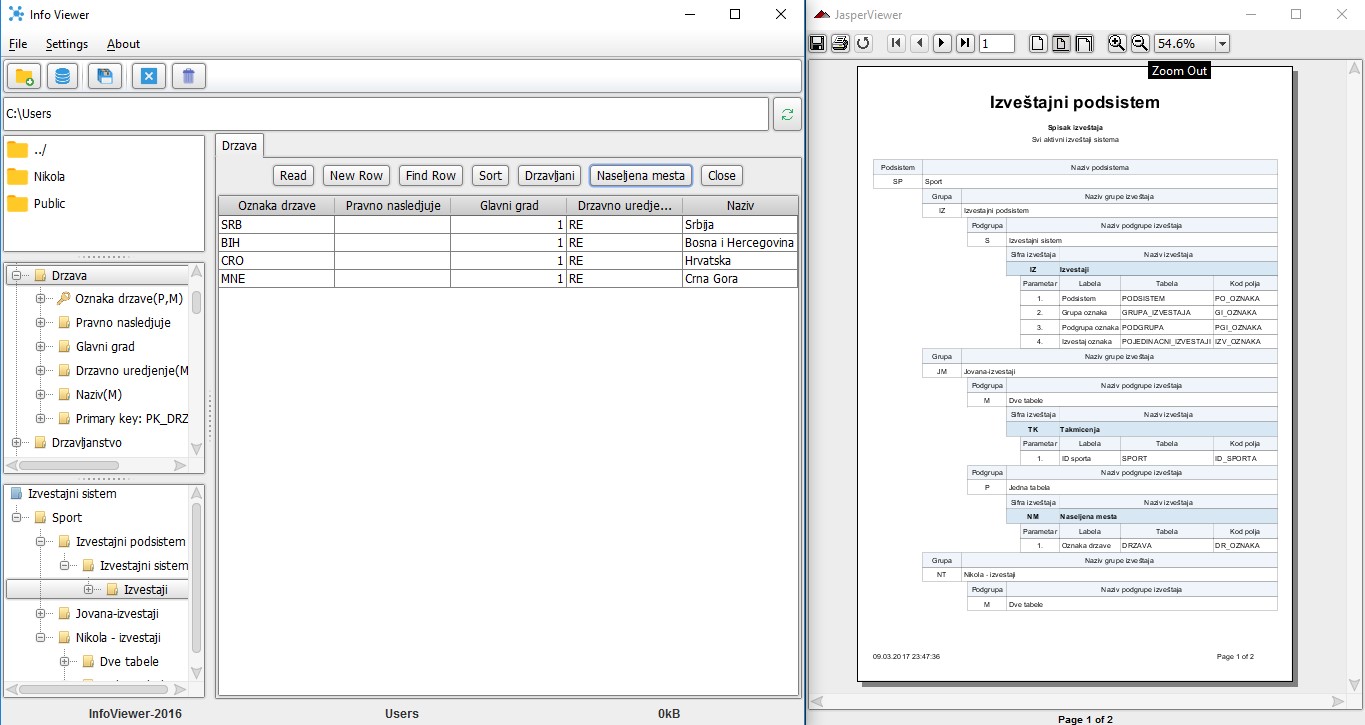Collapse the Sport tree node
Image resolution: width=1365 pixels, height=725 pixels.
pyautogui.click(x=17, y=518)
